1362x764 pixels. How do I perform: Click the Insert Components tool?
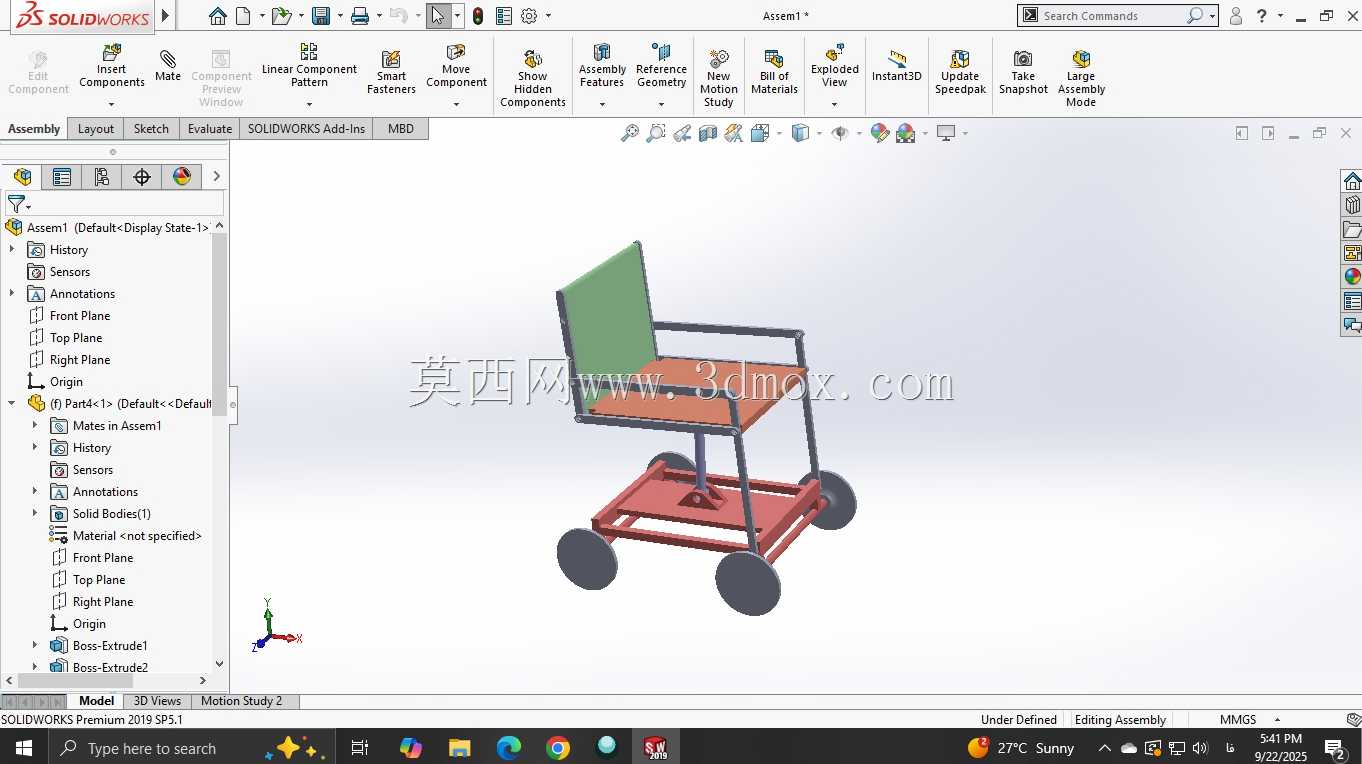[x=112, y=66]
